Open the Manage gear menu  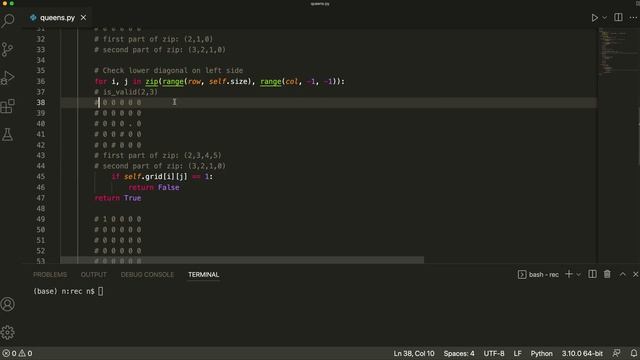(x=8, y=332)
